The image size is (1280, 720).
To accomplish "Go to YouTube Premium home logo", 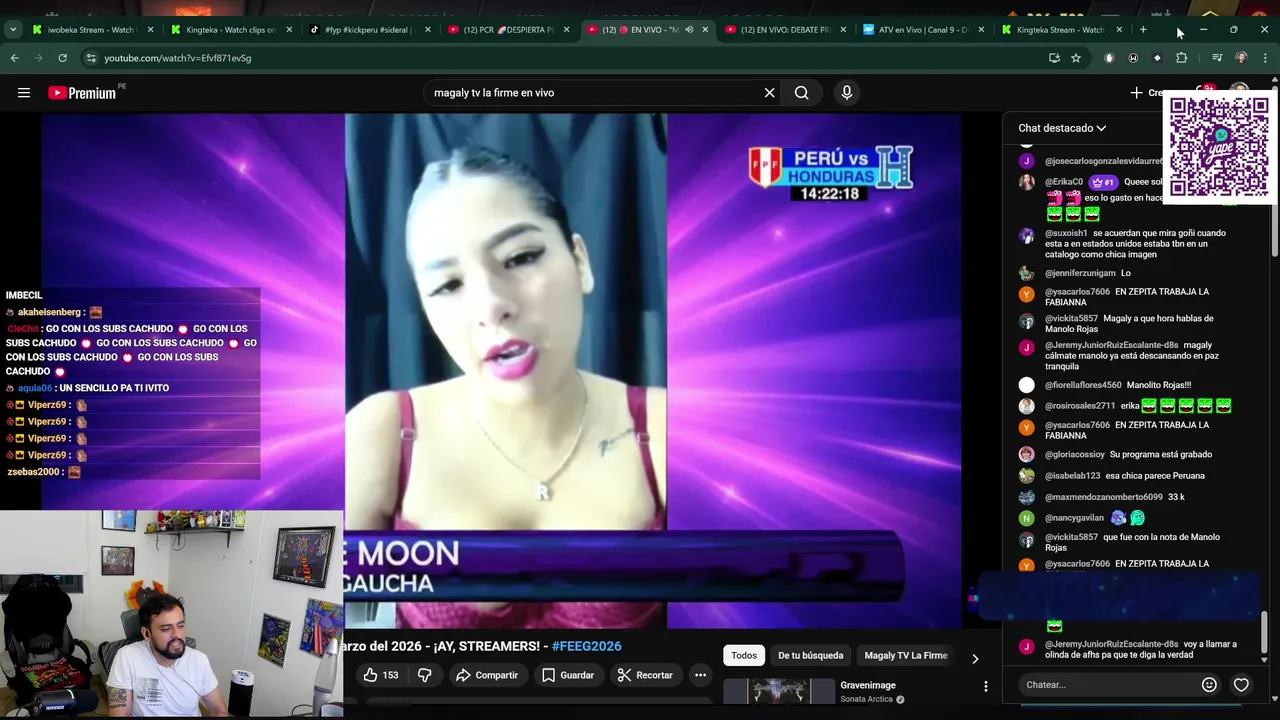I will (x=82, y=93).
